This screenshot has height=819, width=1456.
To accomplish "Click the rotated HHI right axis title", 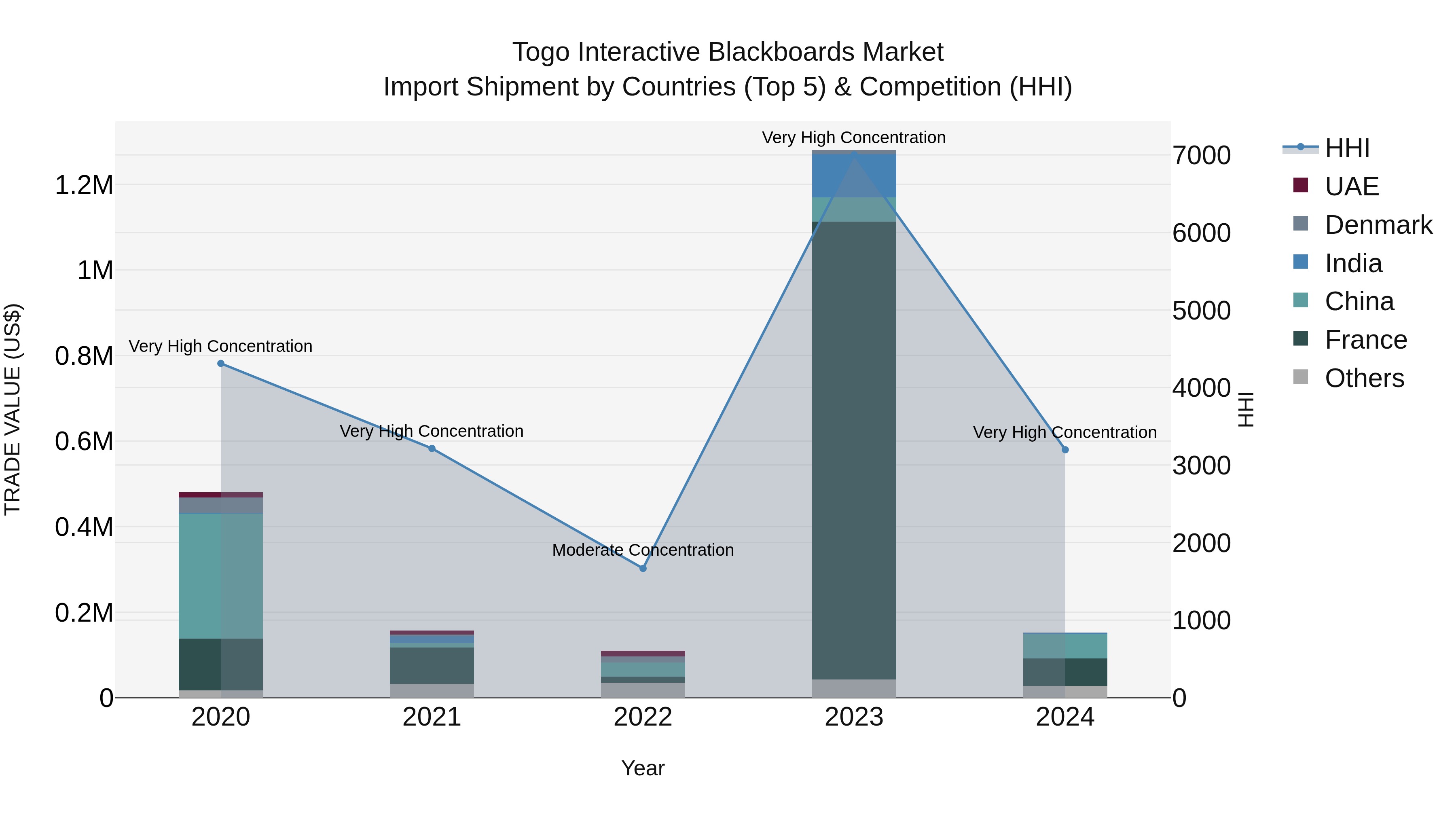I will point(1246,409).
